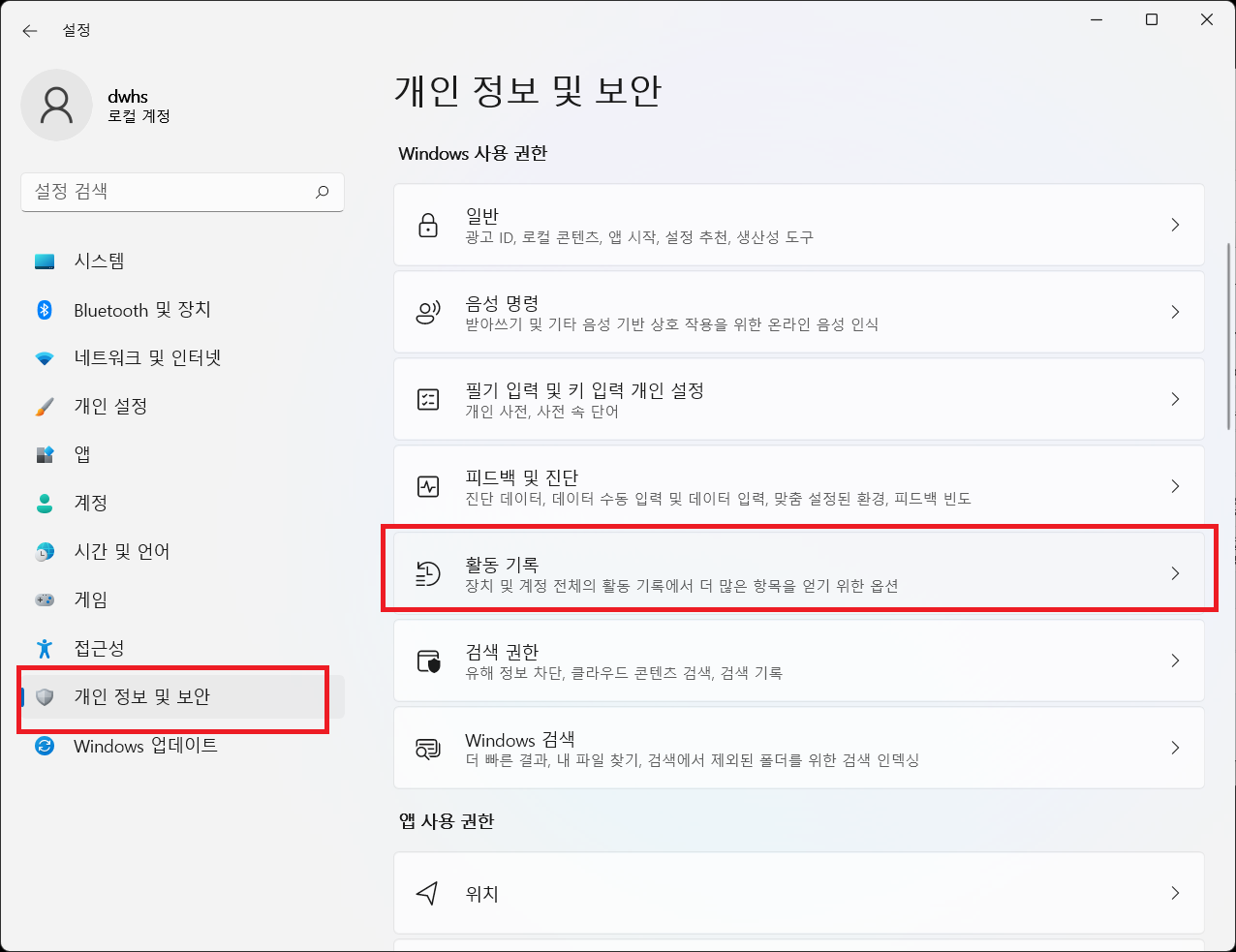This screenshot has height=952, width=1236.
Task: Click the 앱 사용 권한 section label
Action: coord(447,821)
